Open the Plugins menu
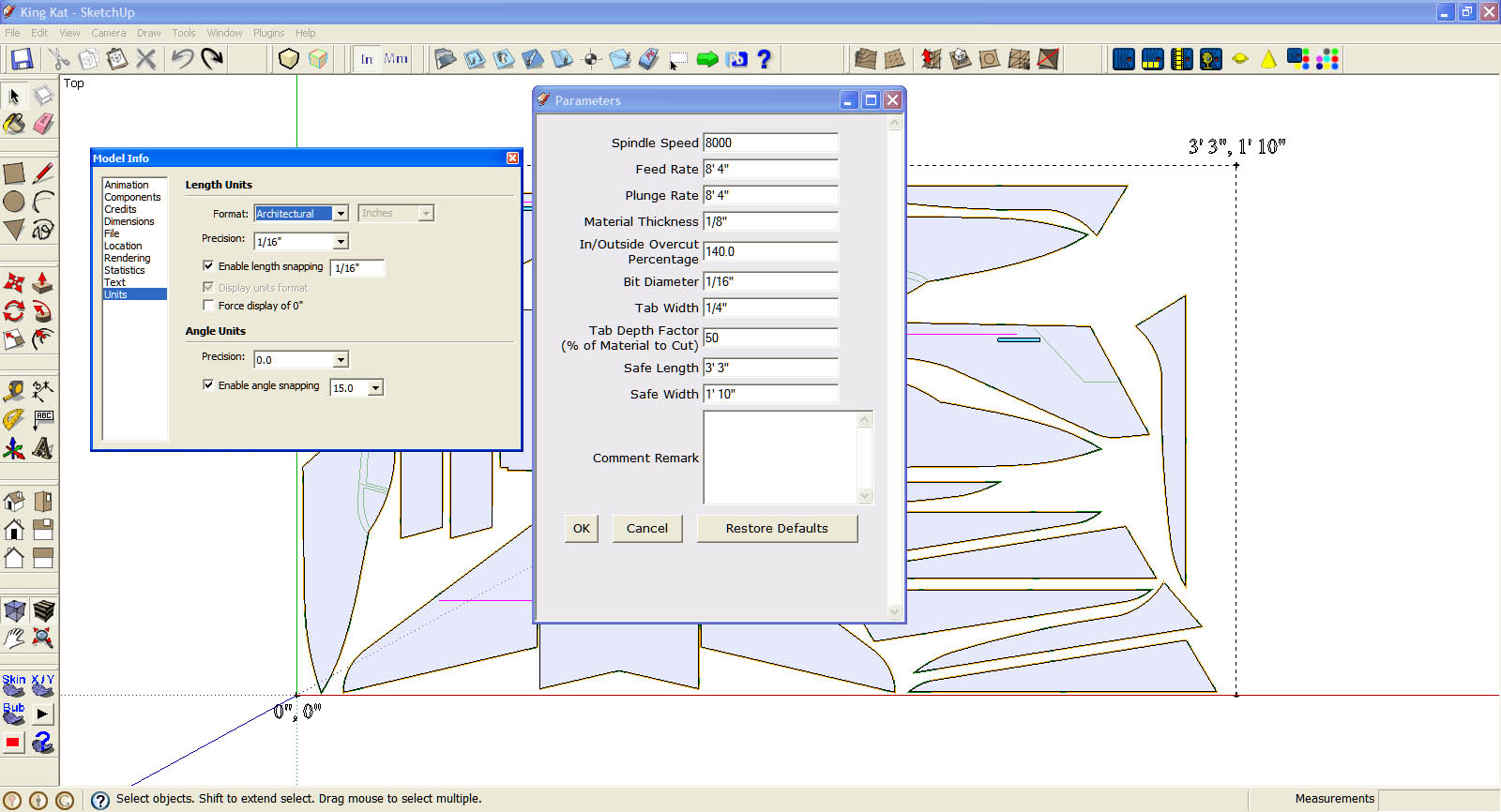Screen dimensions: 1501x812 tap(268, 33)
